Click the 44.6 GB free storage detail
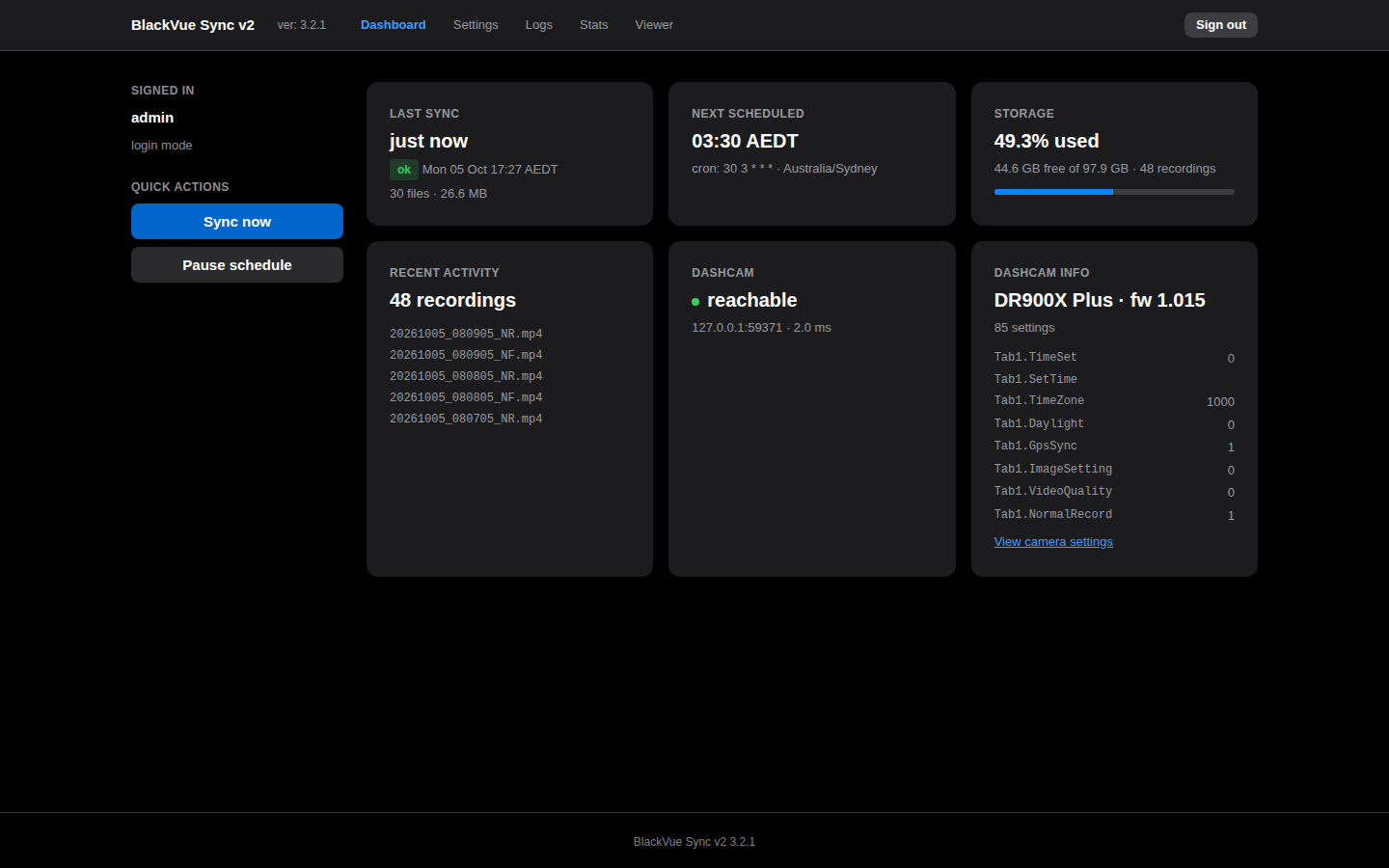 click(x=1105, y=169)
